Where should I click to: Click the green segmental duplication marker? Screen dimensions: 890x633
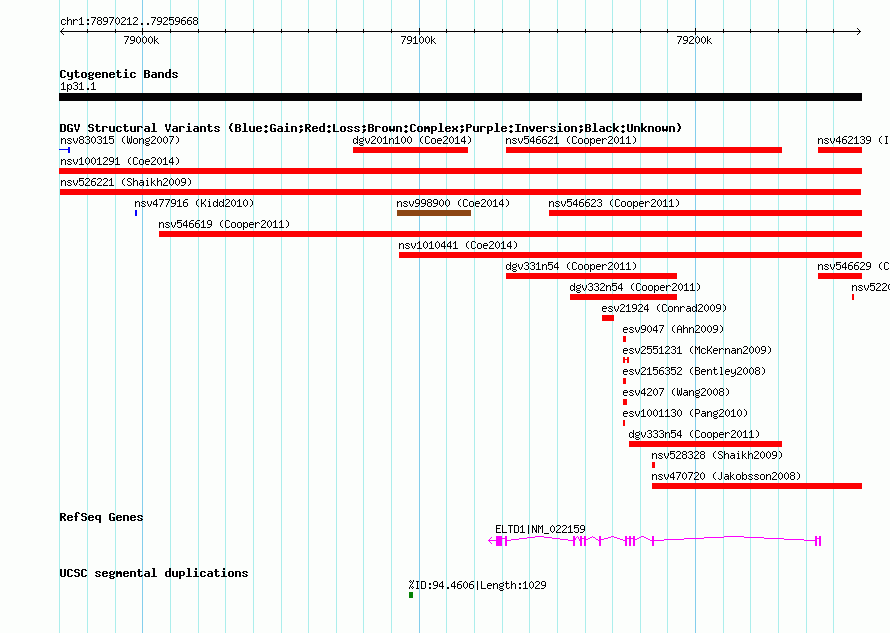click(411, 595)
